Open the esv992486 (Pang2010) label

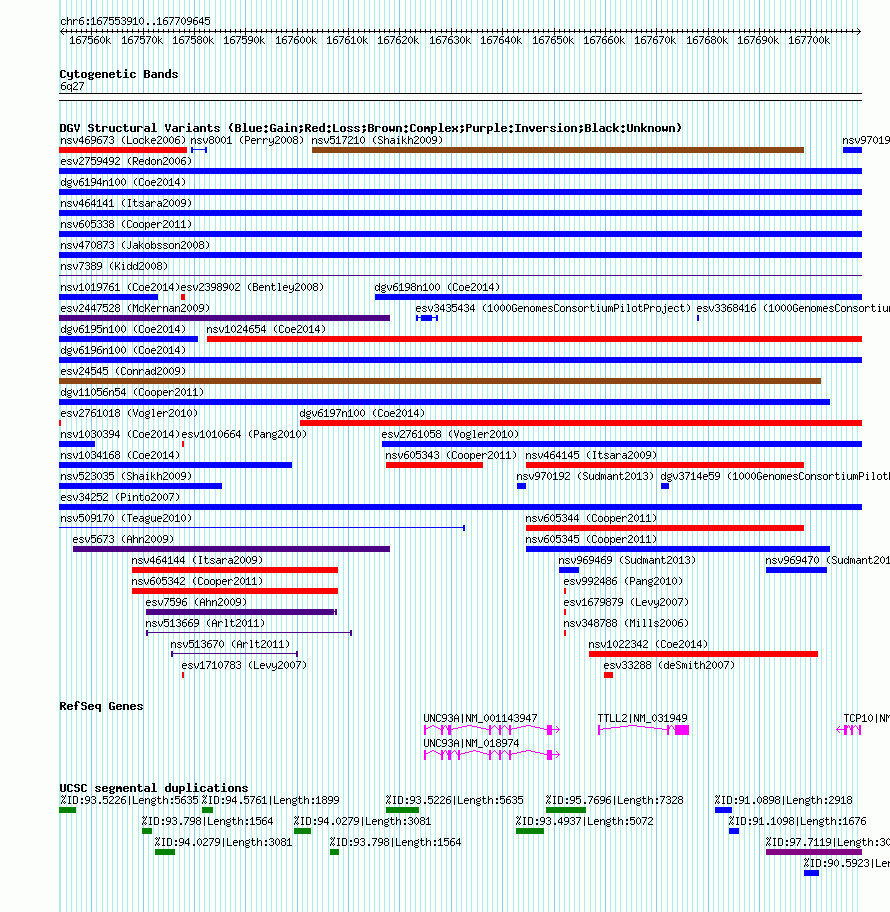623,581
